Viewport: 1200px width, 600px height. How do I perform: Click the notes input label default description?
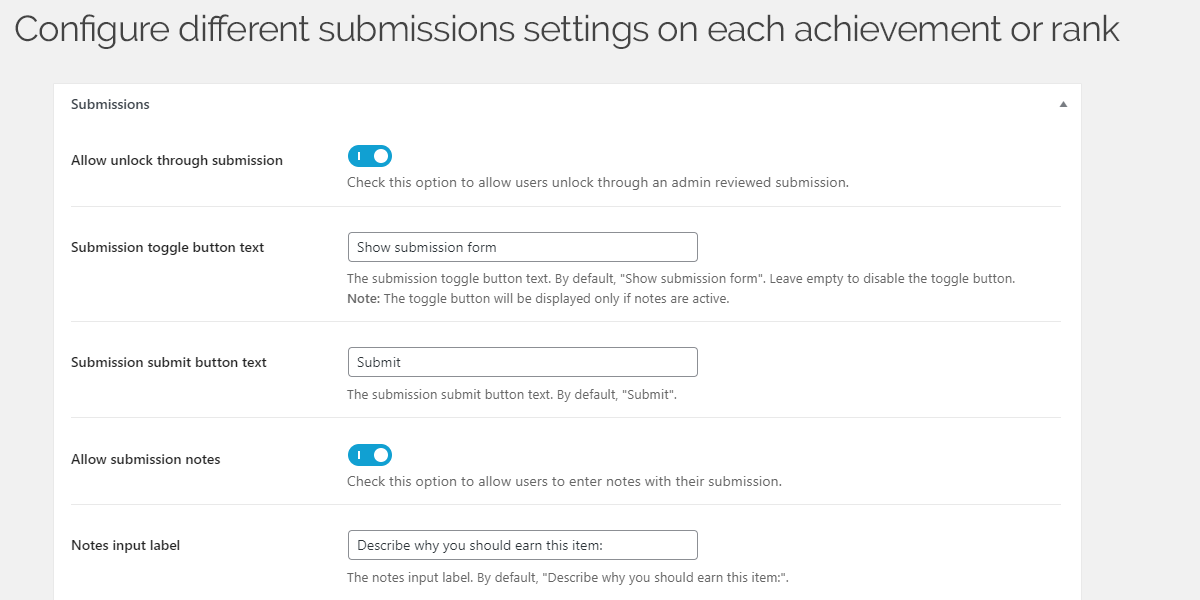568,578
